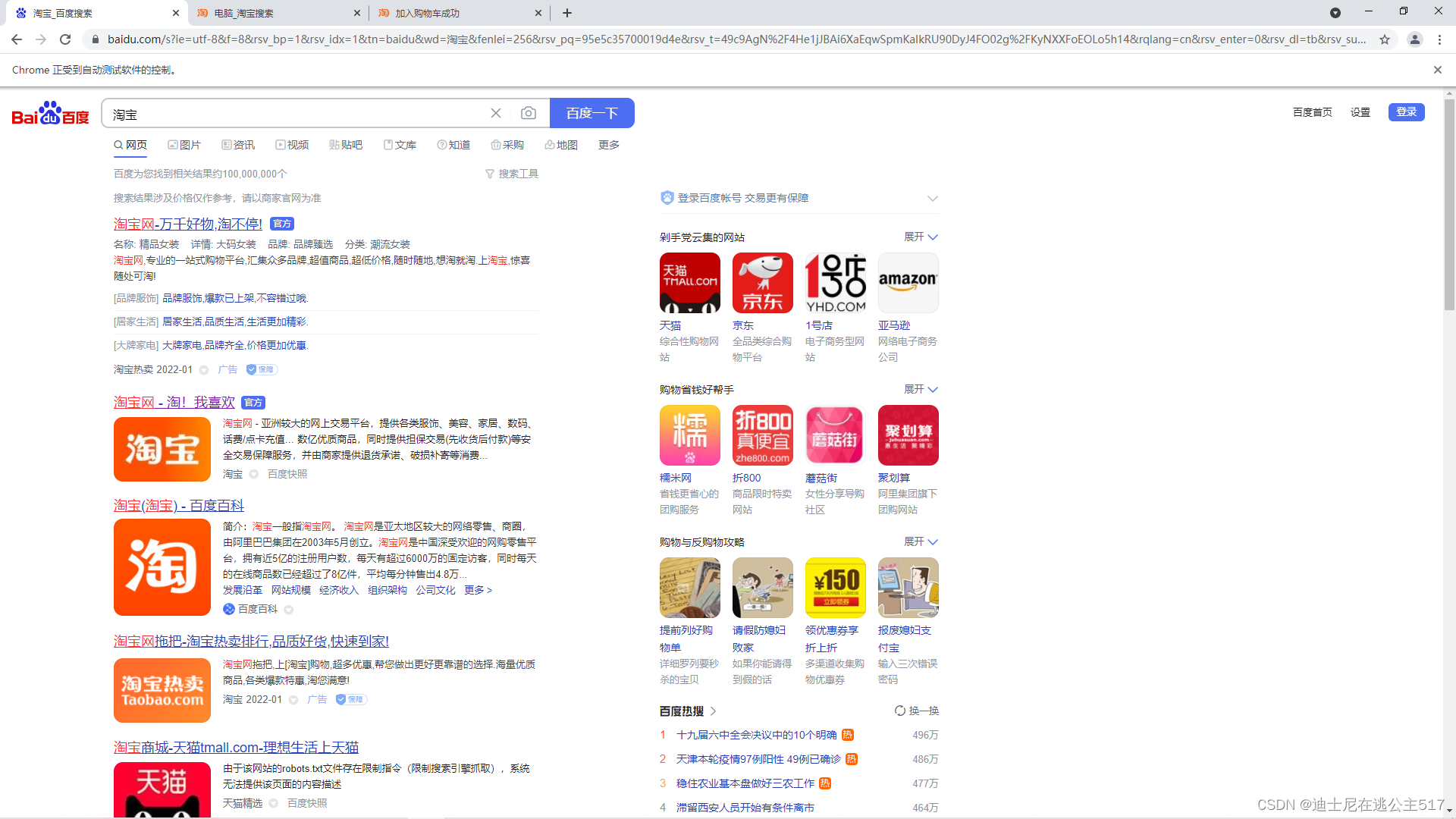Screen dimensions: 1456x819
Task: Open the Chrome profile avatar icon
Action: coord(1414,39)
